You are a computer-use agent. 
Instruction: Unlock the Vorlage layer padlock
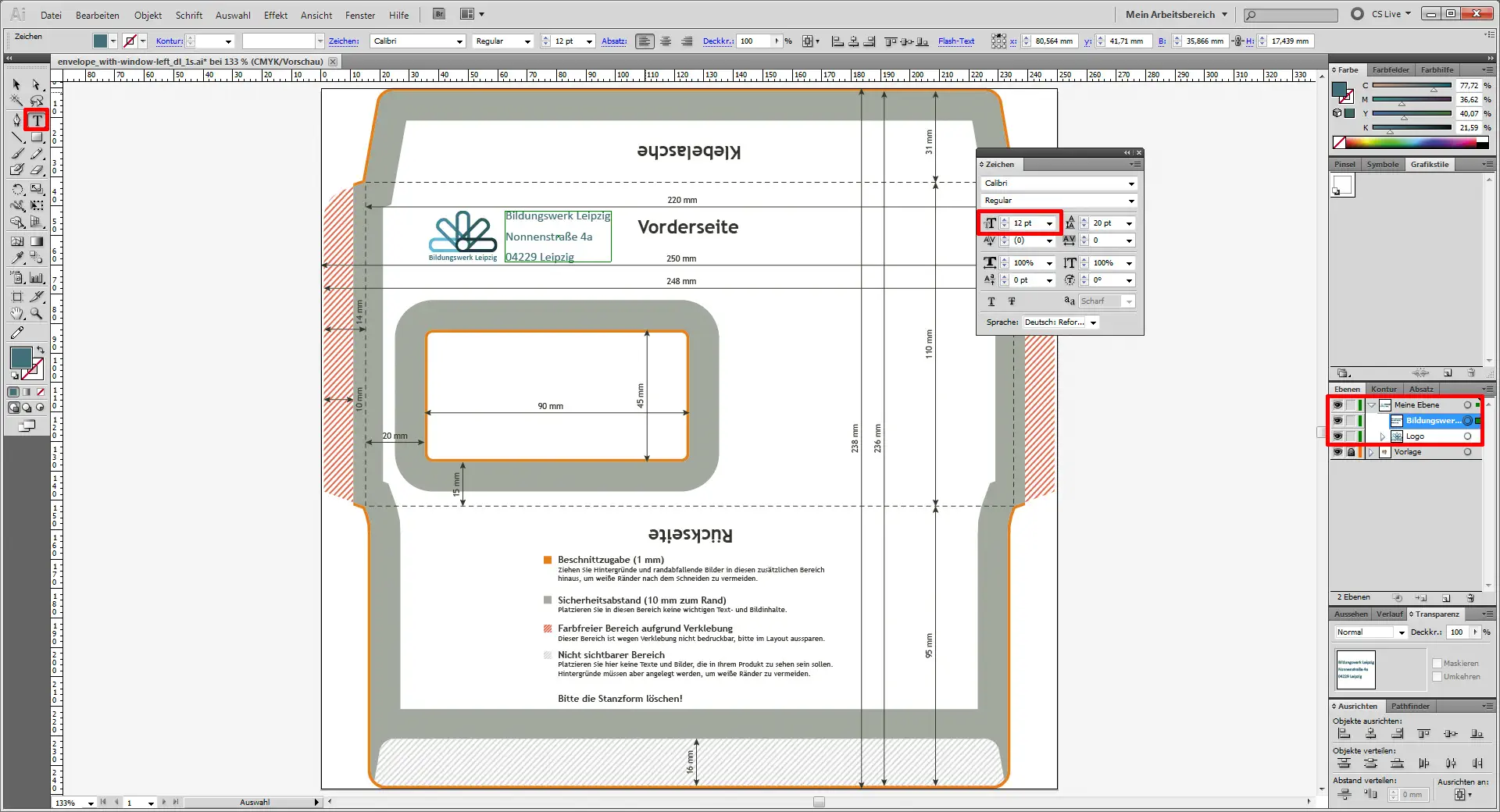(x=1351, y=452)
